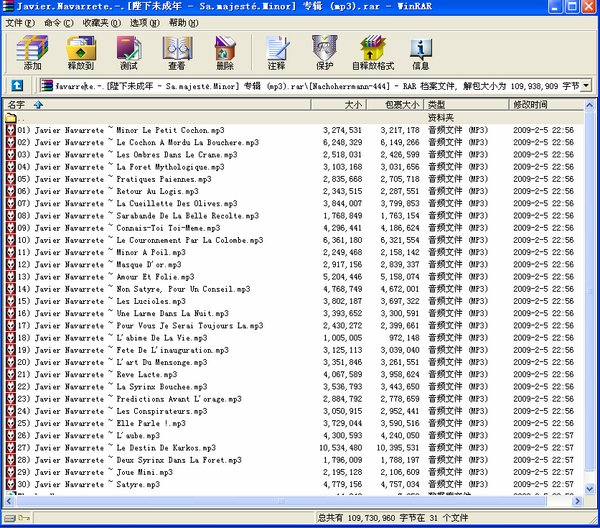Click the 测试 (Test) toolbar icon
Image resolution: width=600 pixels, height=528 pixels.
pyautogui.click(x=129, y=52)
